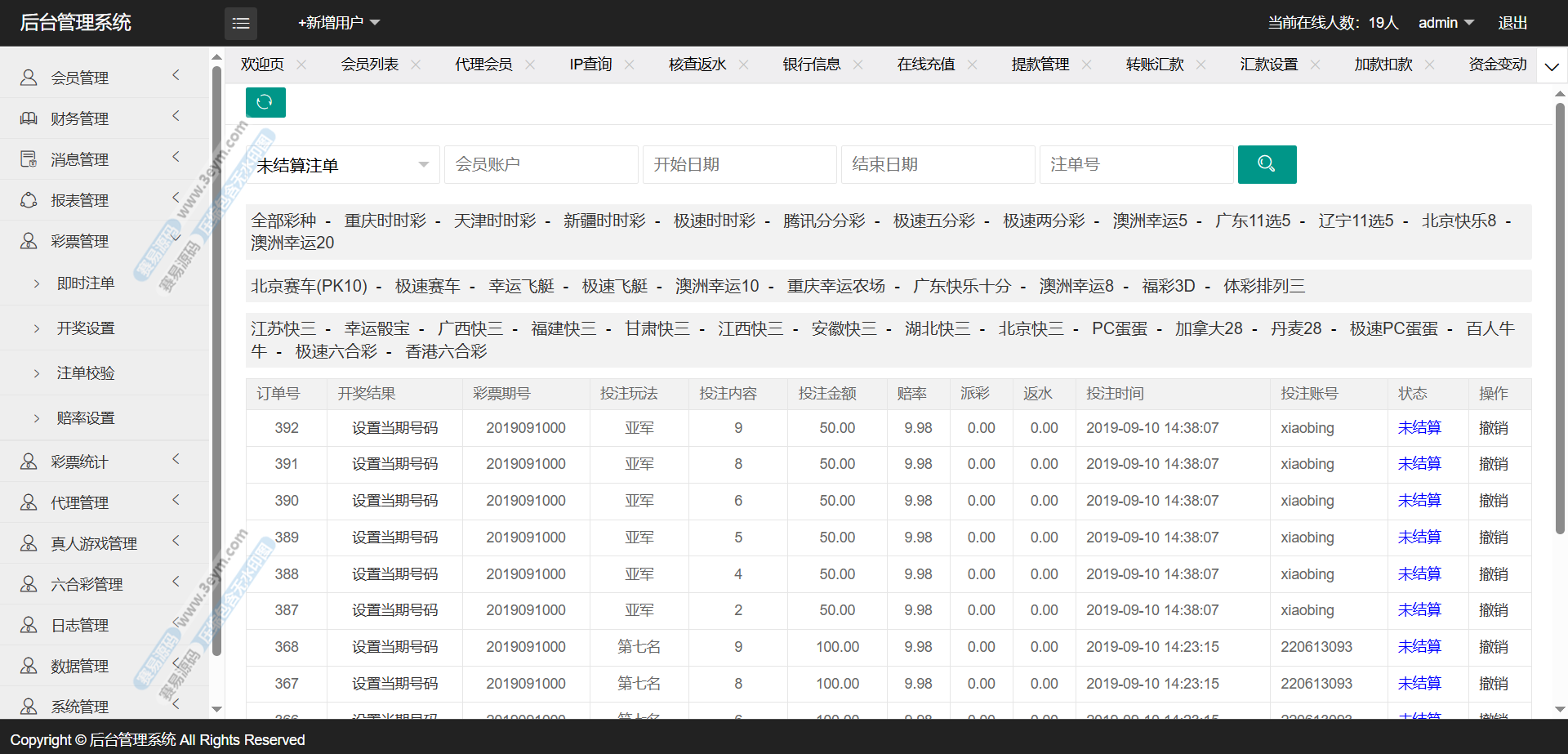Image resolution: width=1568 pixels, height=754 pixels.
Task: Click the 报表管理 sidebar icon
Action: pos(29,200)
